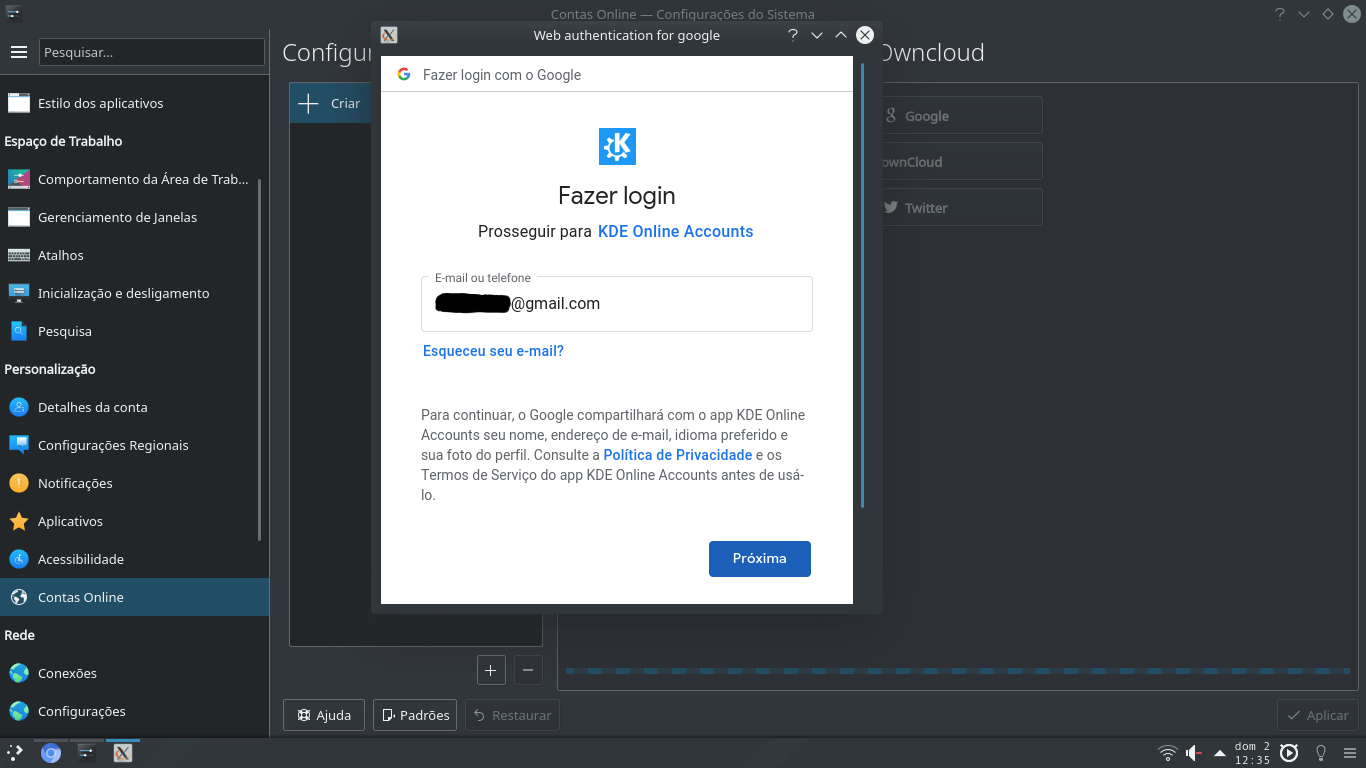Choose the Twitter account provider button
The width and height of the screenshot is (1366, 768).
click(960, 207)
